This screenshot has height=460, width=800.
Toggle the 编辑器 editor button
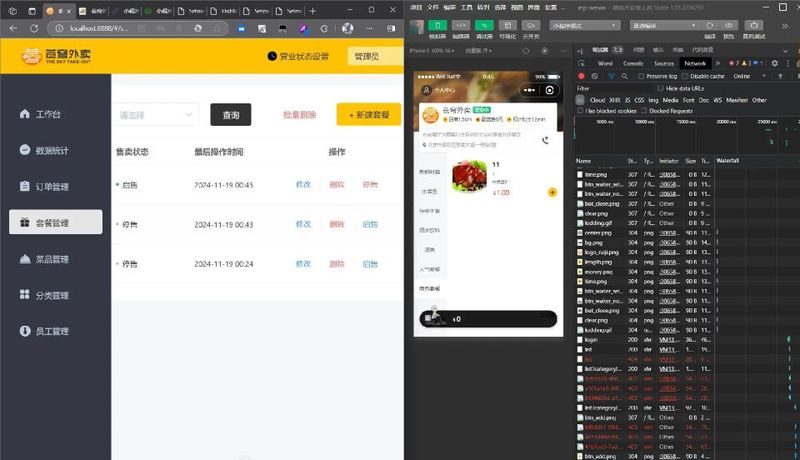(461, 25)
